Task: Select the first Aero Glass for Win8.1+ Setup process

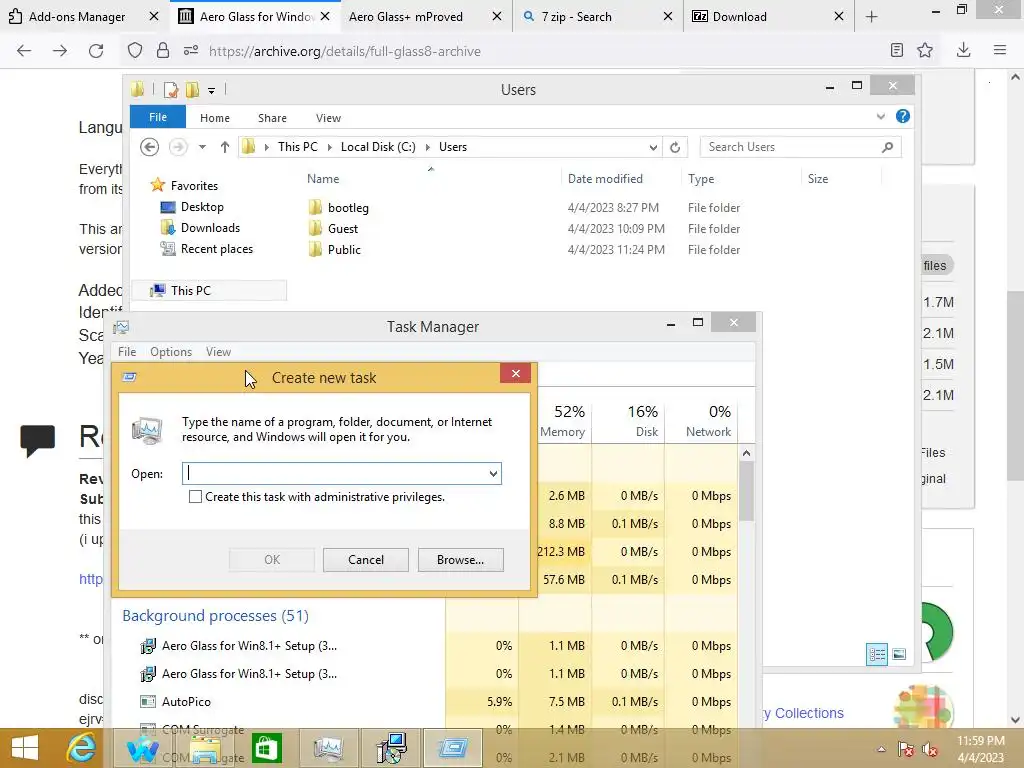Action: click(249, 645)
